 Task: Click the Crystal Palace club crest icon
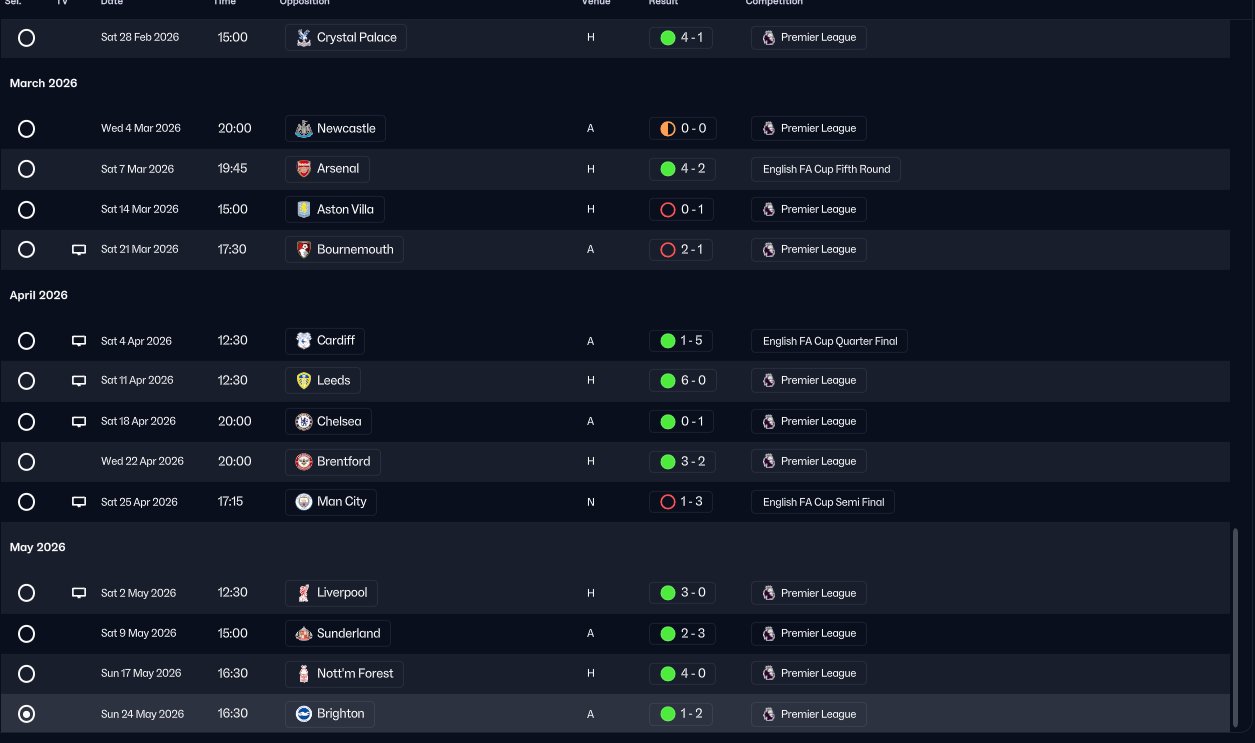[x=304, y=38]
